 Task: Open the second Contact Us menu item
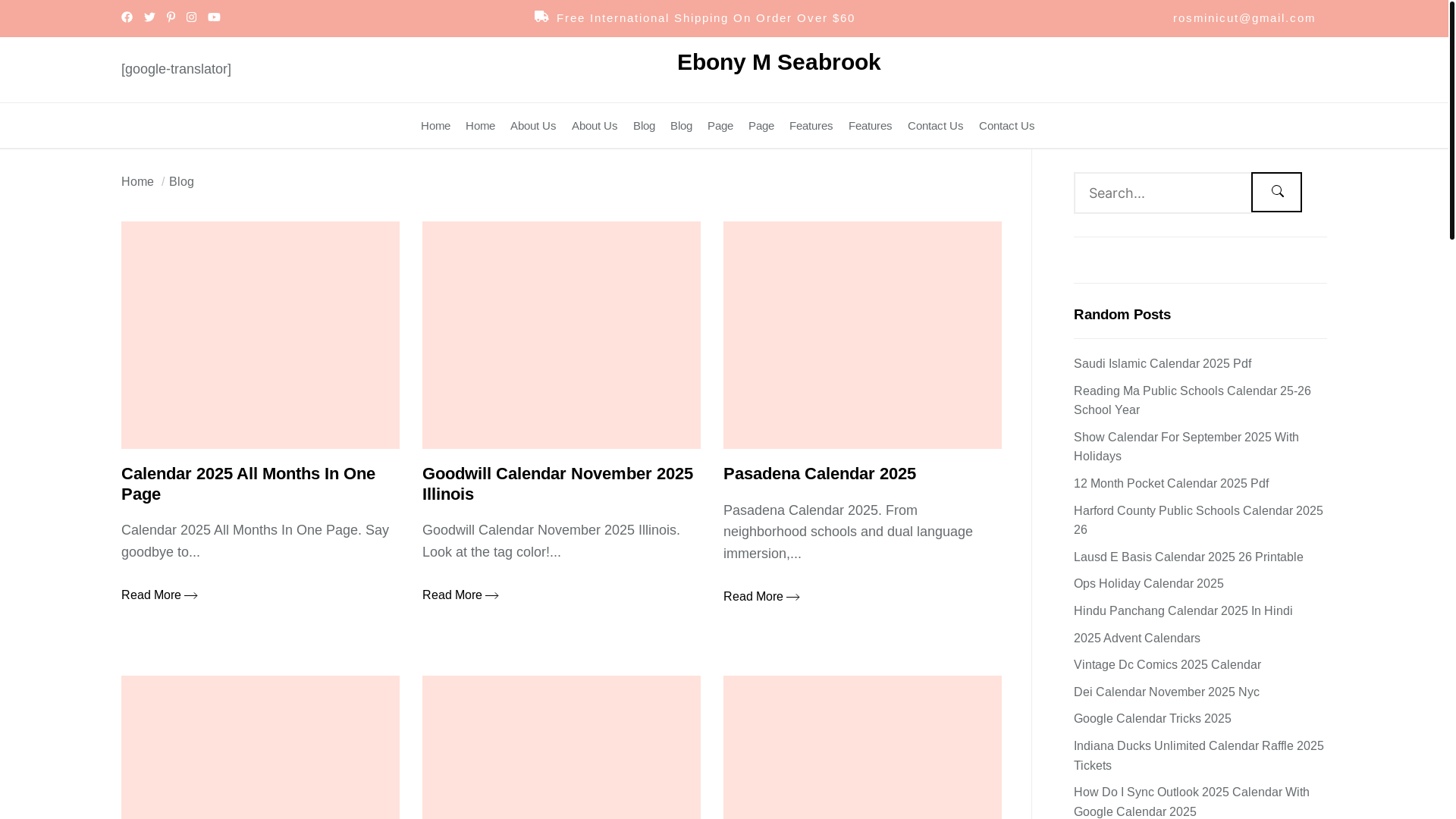1006,126
